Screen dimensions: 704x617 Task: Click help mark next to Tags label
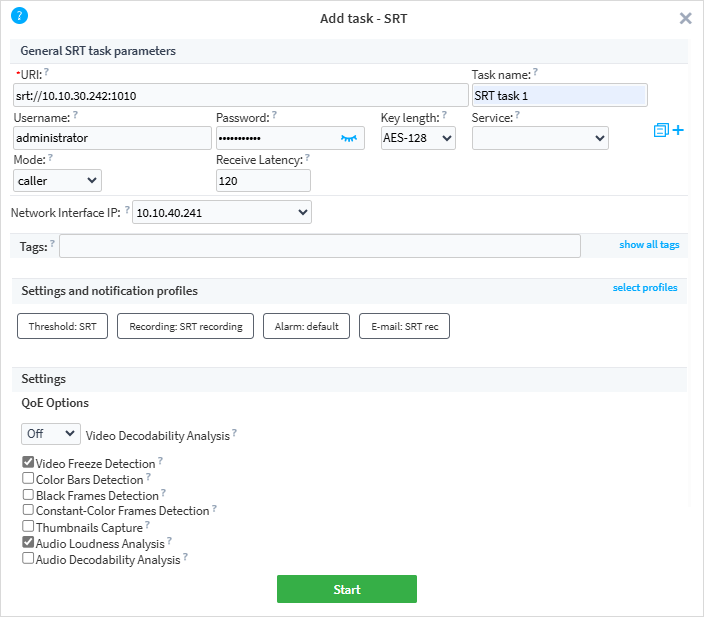coord(52,244)
